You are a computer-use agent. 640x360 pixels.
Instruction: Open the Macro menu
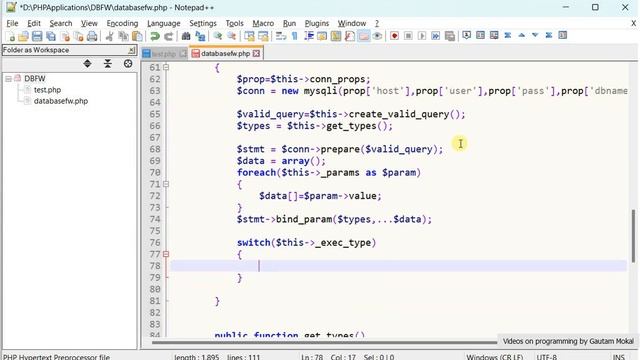pyautogui.click(x=263, y=23)
